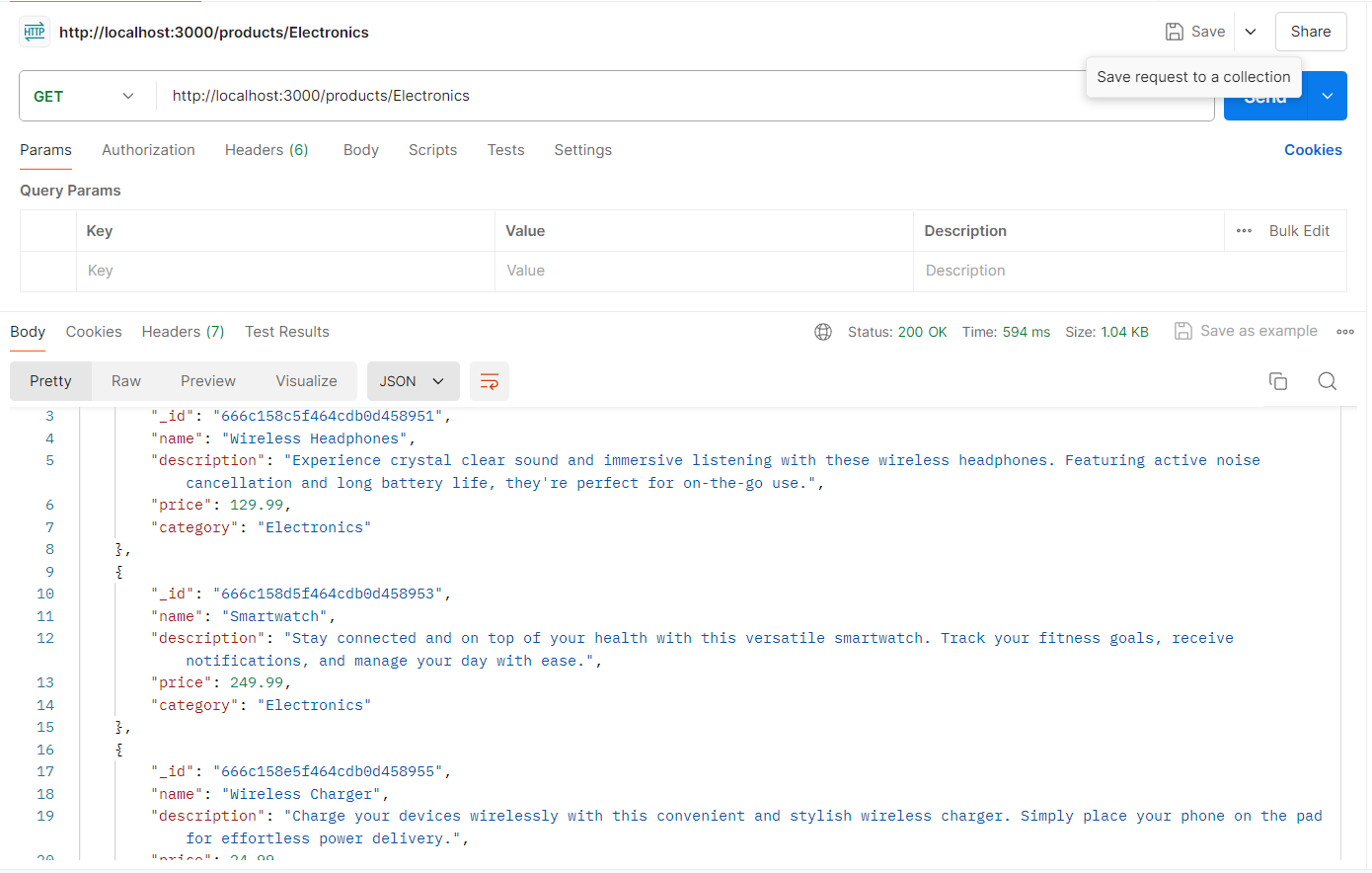Click the HTTP request type icon
The image size is (1372, 873).
(35, 32)
